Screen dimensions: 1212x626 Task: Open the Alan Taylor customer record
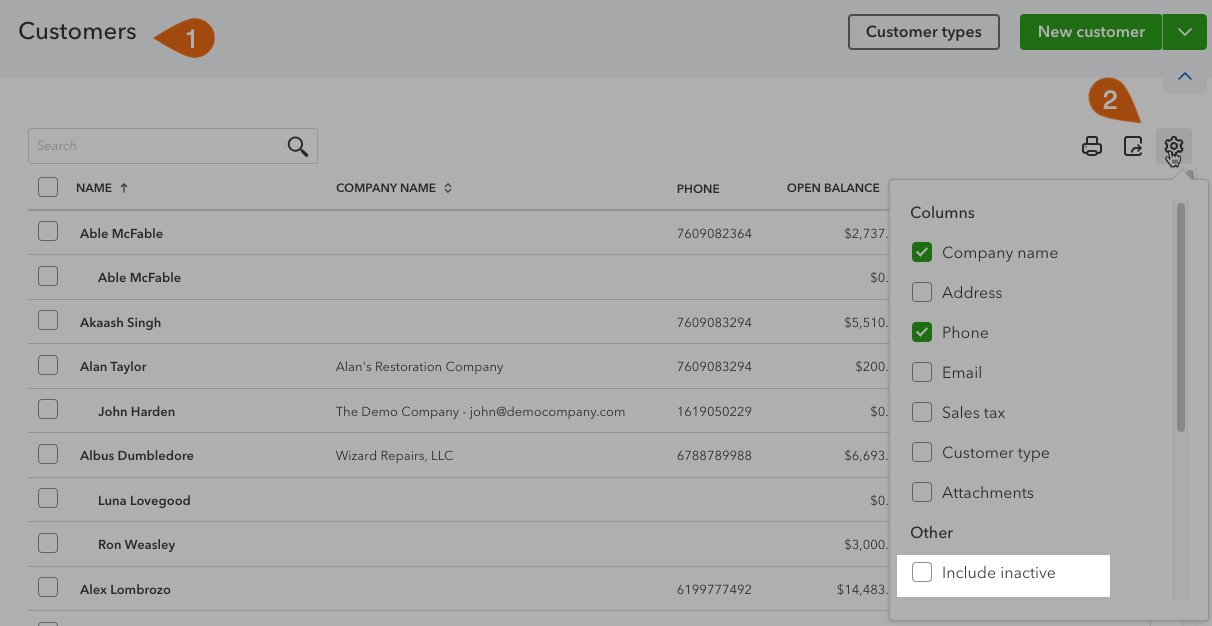pos(113,367)
